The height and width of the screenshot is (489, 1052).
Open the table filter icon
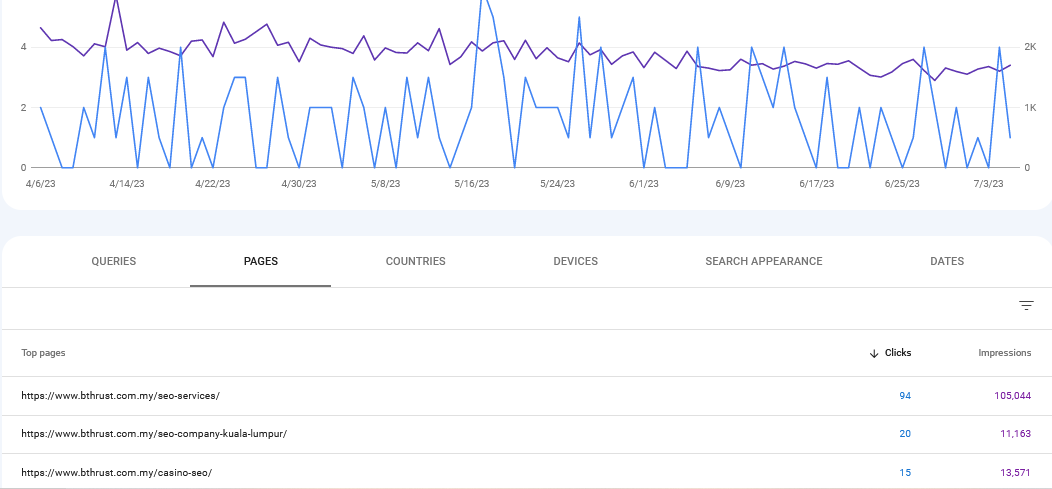point(1026,306)
